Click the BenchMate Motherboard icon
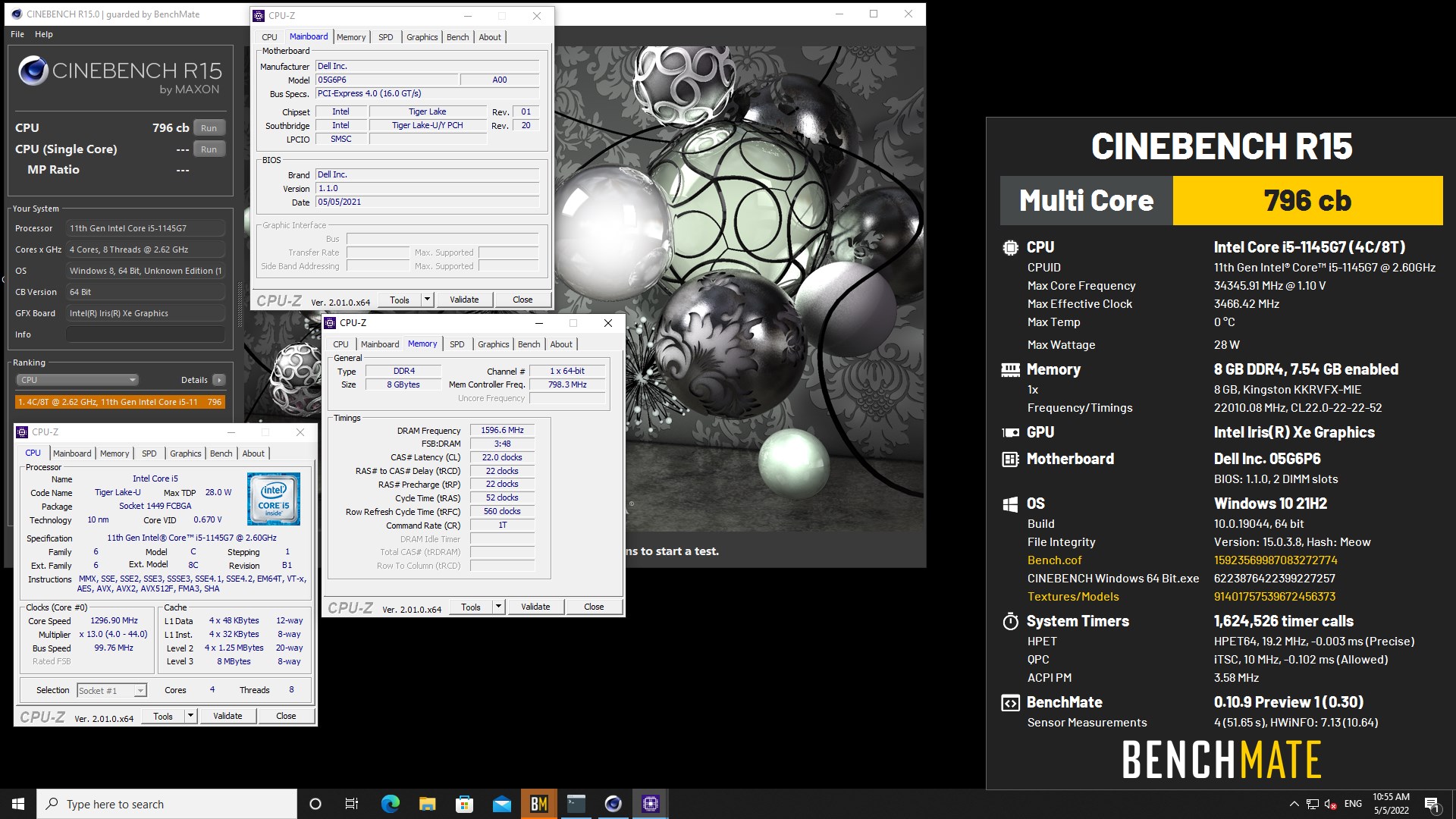Screen dimensions: 1456x819 (1010, 459)
